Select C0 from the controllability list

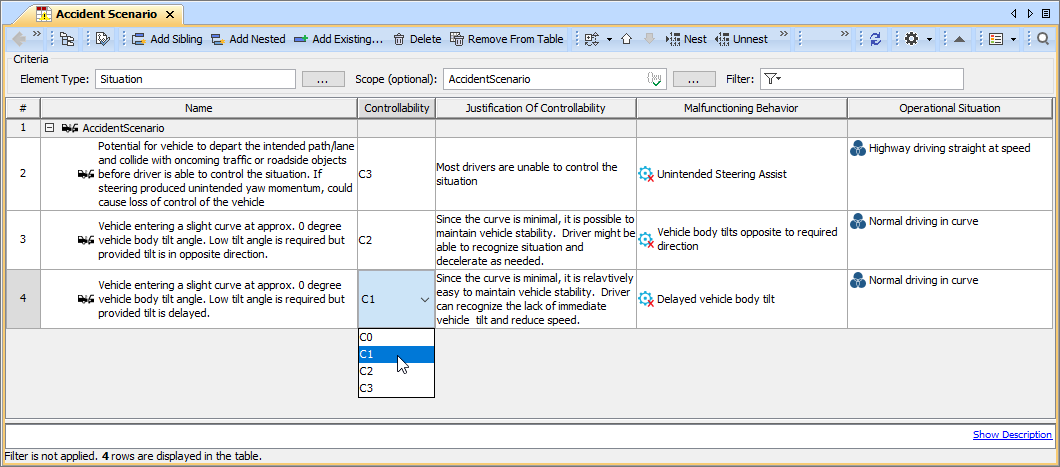(366, 338)
